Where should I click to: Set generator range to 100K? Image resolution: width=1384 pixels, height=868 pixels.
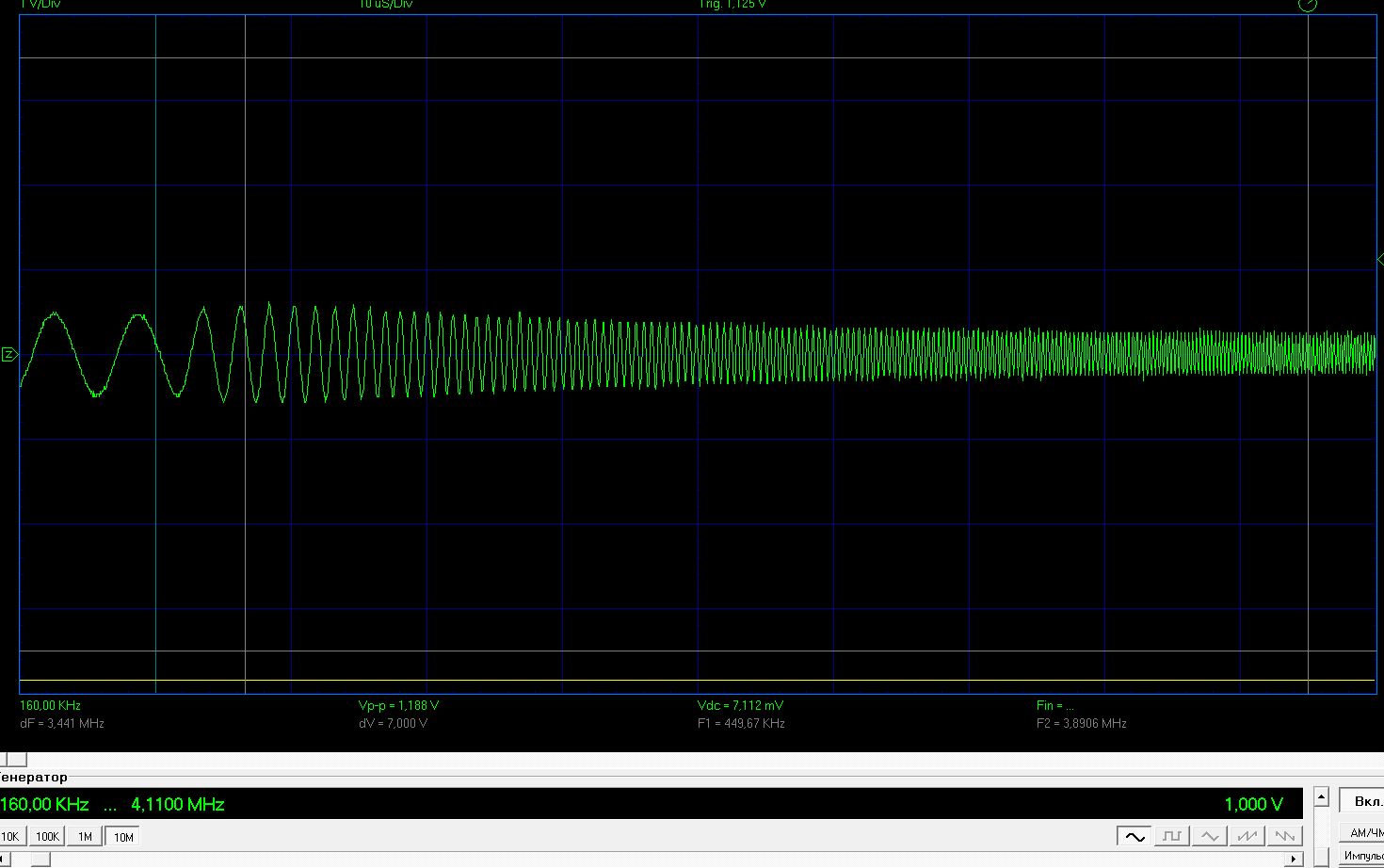(47, 837)
